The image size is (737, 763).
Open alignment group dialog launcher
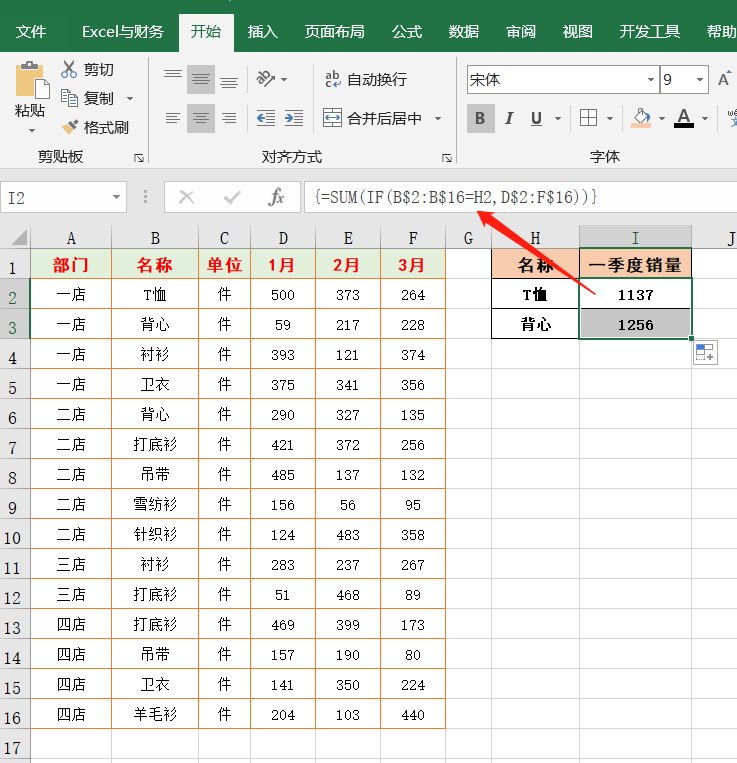447,158
